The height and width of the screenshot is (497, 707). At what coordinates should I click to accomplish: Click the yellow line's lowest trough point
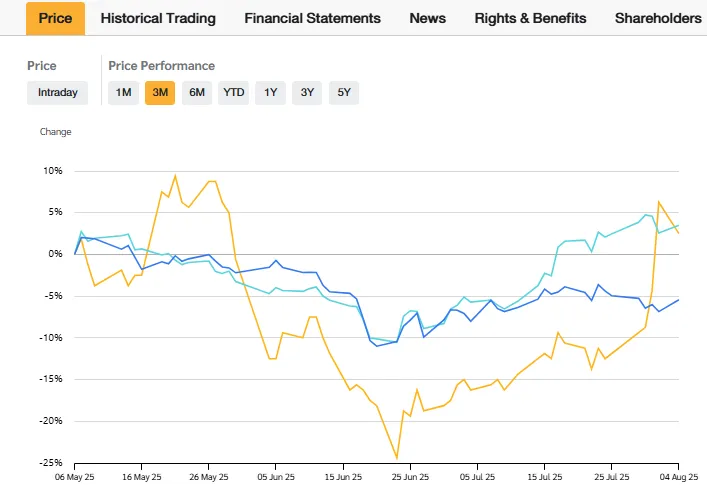(x=397, y=459)
